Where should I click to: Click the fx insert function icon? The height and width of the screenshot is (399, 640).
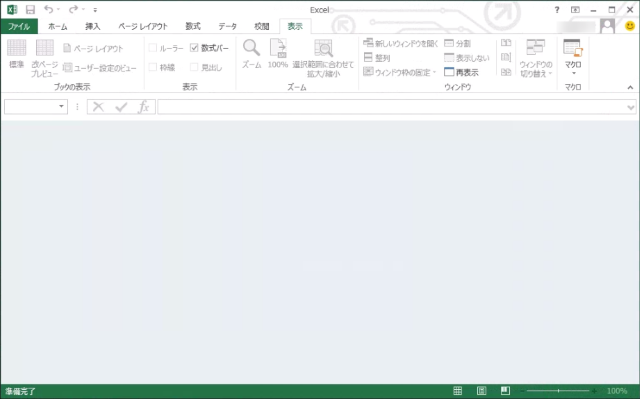point(144,107)
